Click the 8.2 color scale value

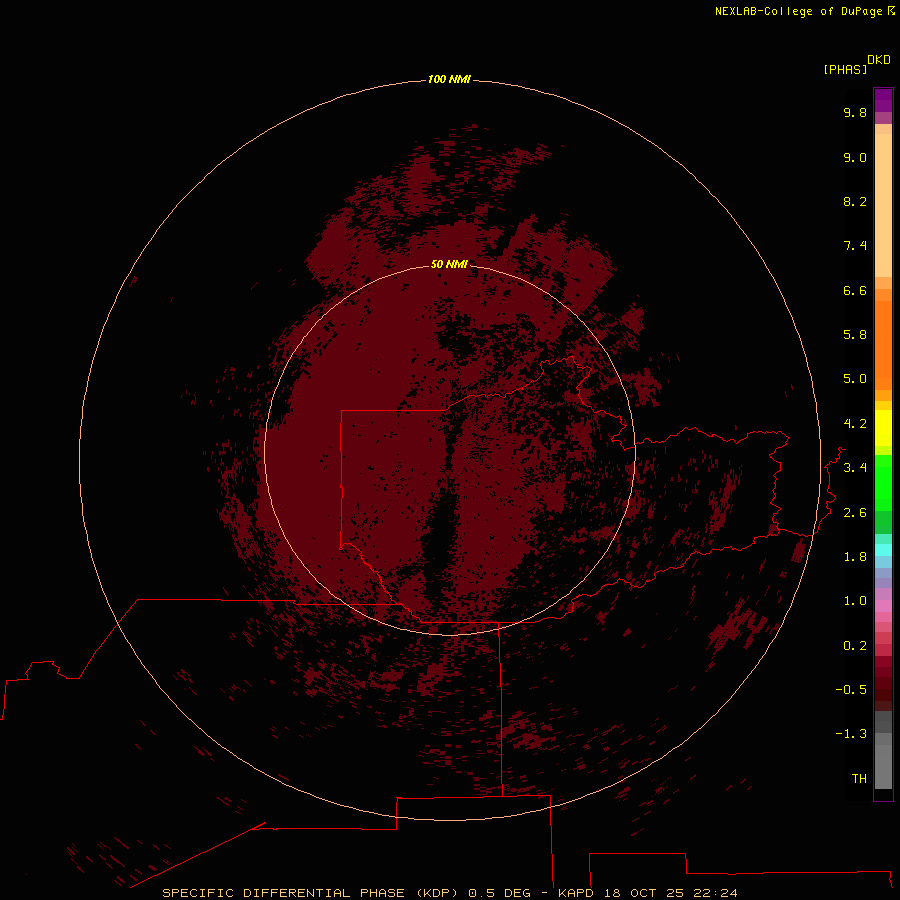855,201
